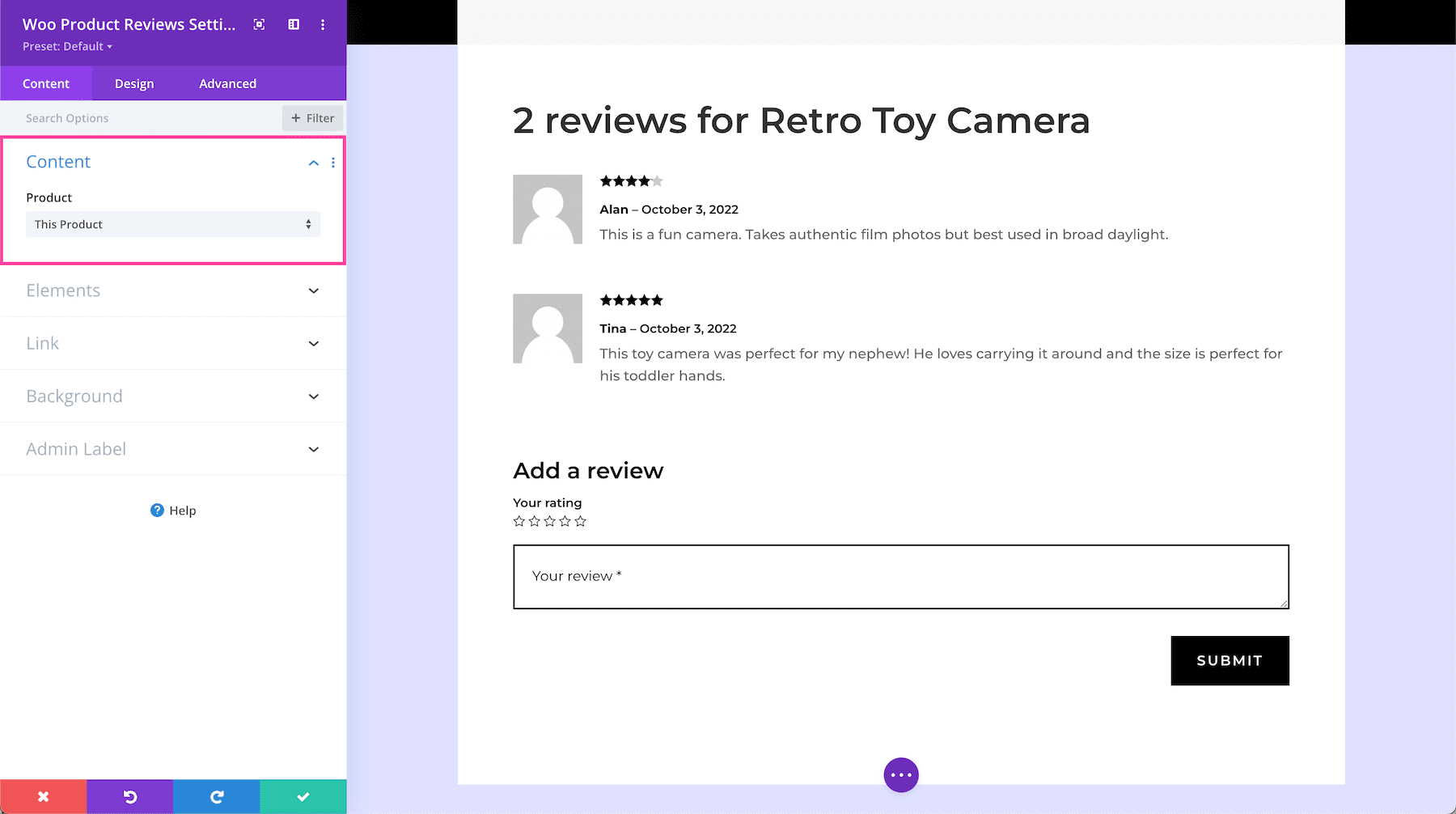This screenshot has height=814, width=1456.
Task: Open the Preset: Default dropdown
Action: (66, 46)
